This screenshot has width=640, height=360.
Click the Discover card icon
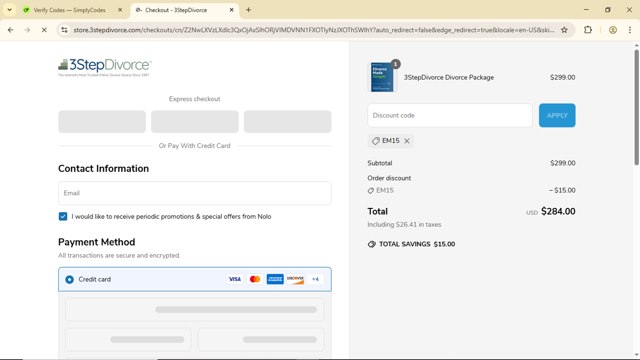point(295,279)
